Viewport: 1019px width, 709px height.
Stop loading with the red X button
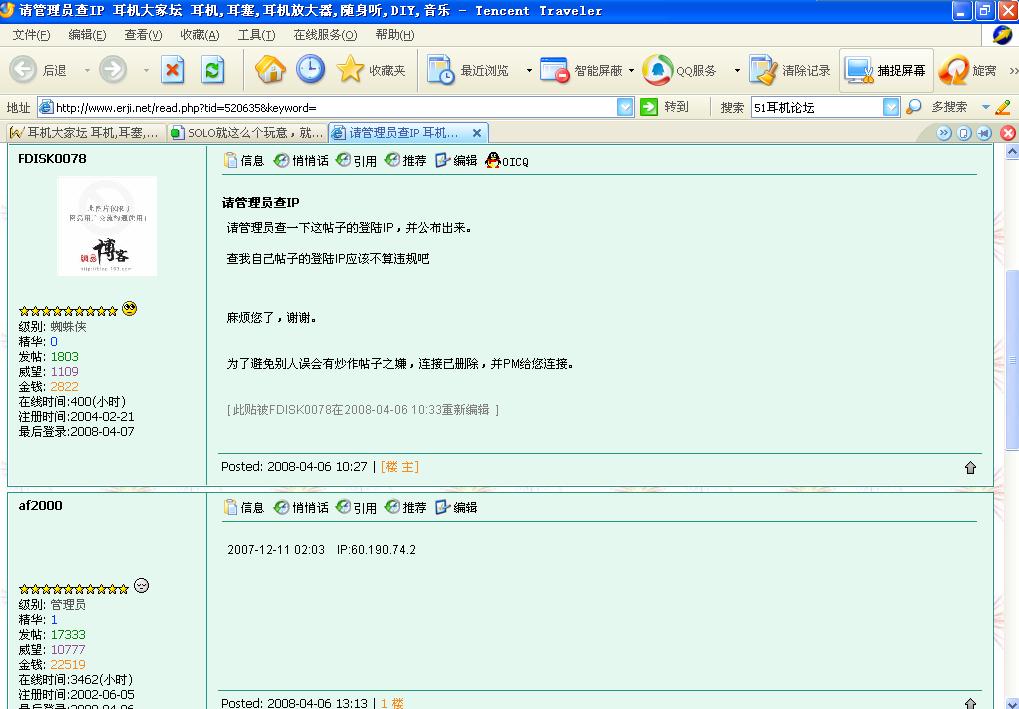click(172, 70)
